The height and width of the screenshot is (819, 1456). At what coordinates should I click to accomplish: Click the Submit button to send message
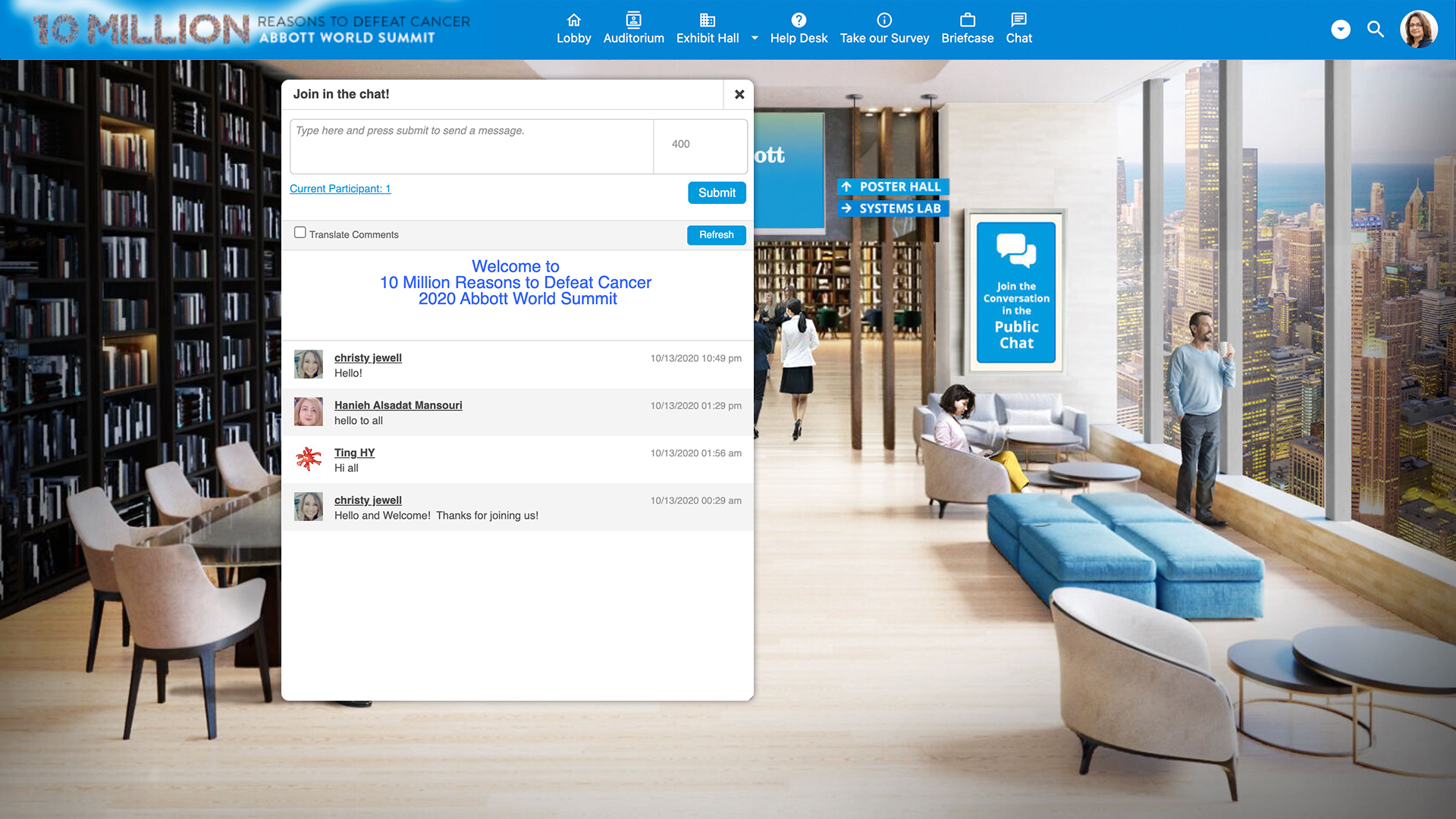(x=717, y=192)
